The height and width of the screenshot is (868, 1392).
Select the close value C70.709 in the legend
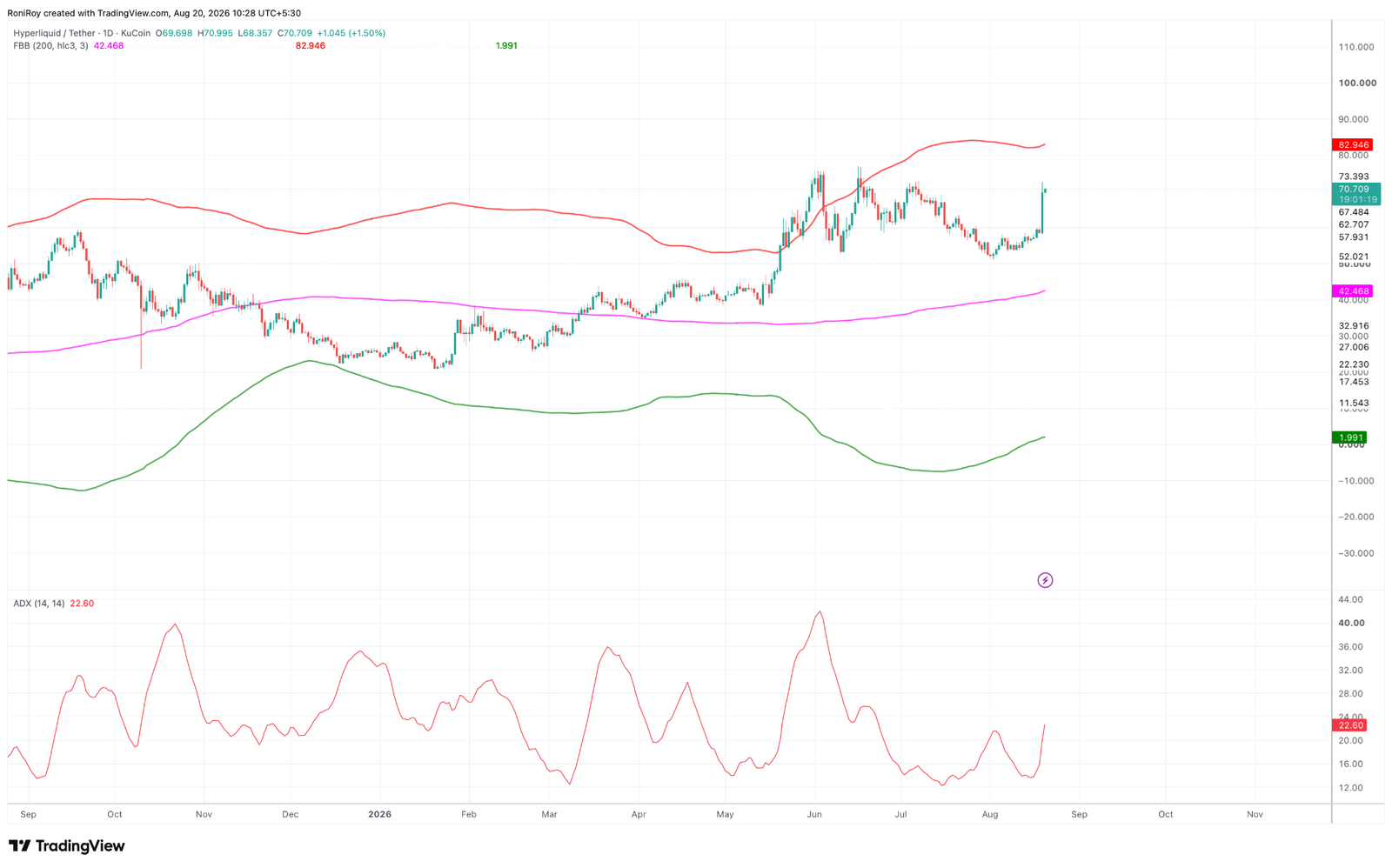tap(297, 33)
